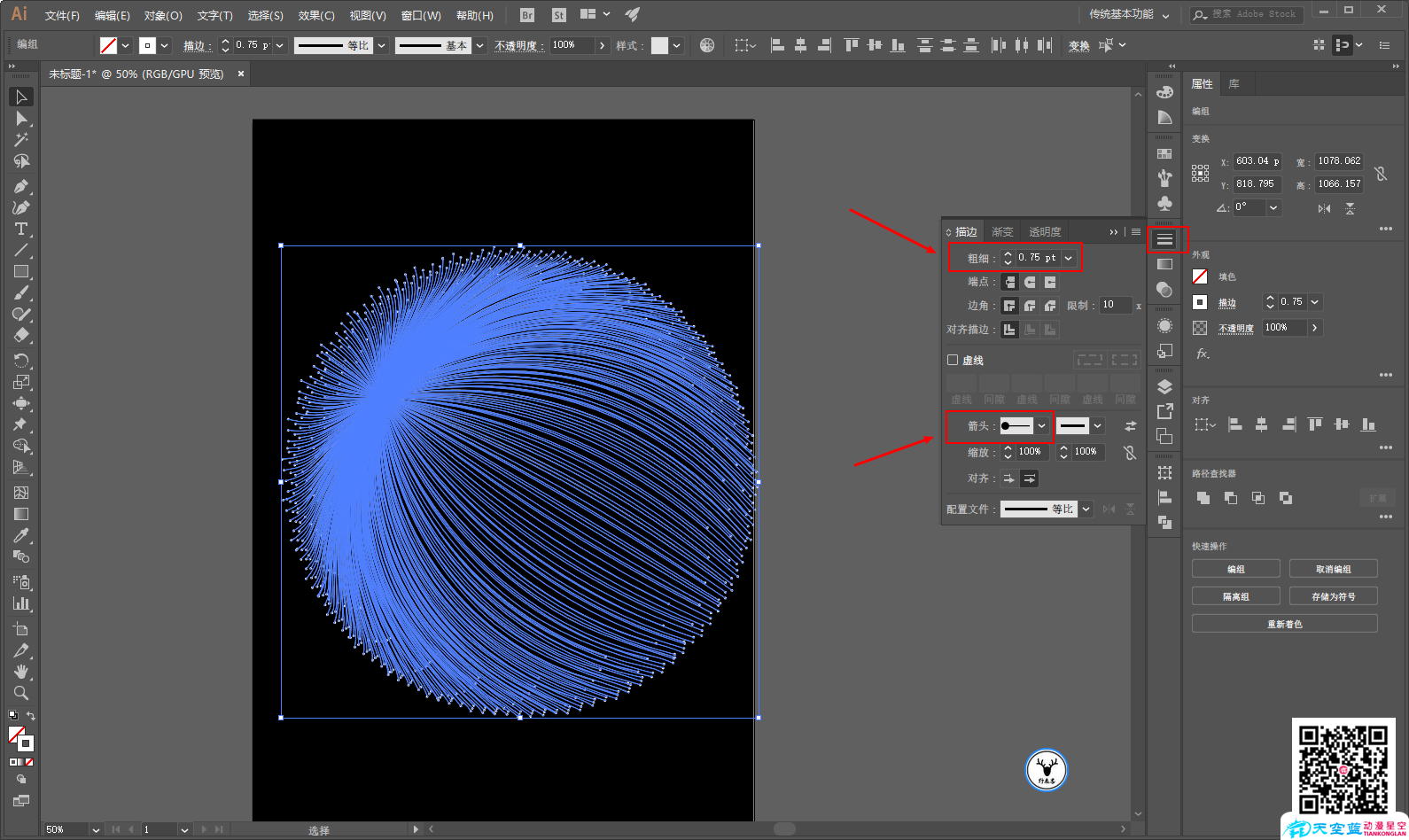The width and height of the screenshot is (1409, 840).
Task: Open the Layers panel from dock
Action: point(1164,386)
